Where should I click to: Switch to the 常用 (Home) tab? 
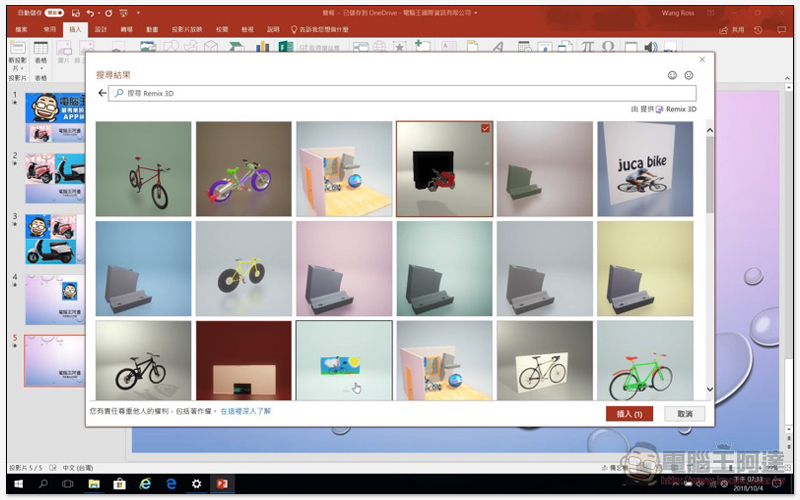pos(49,30)
